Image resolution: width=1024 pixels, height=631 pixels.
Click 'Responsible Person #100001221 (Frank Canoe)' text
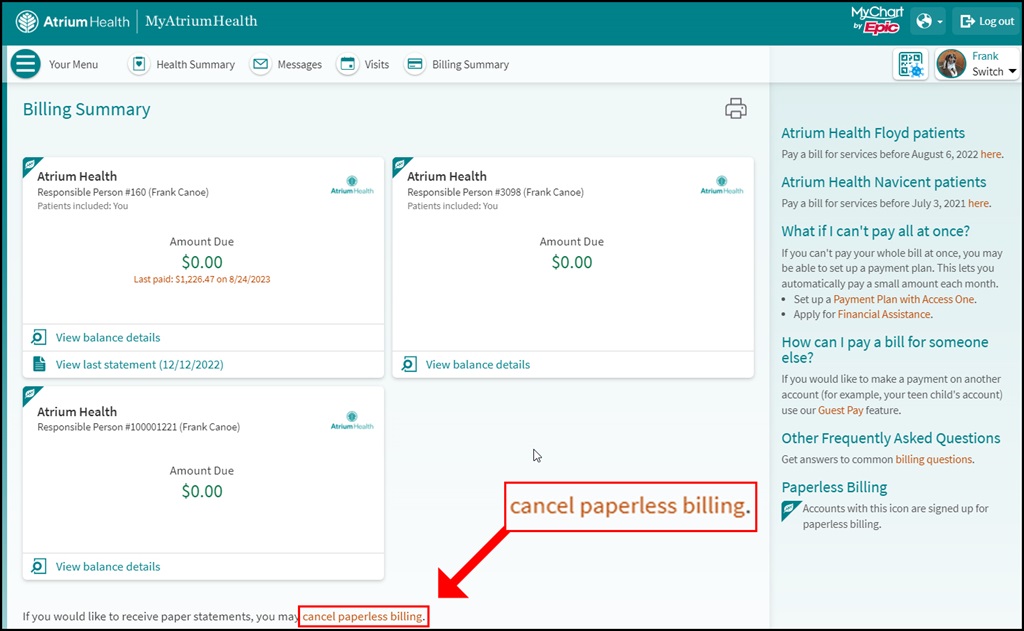click(x=138, y=427)
